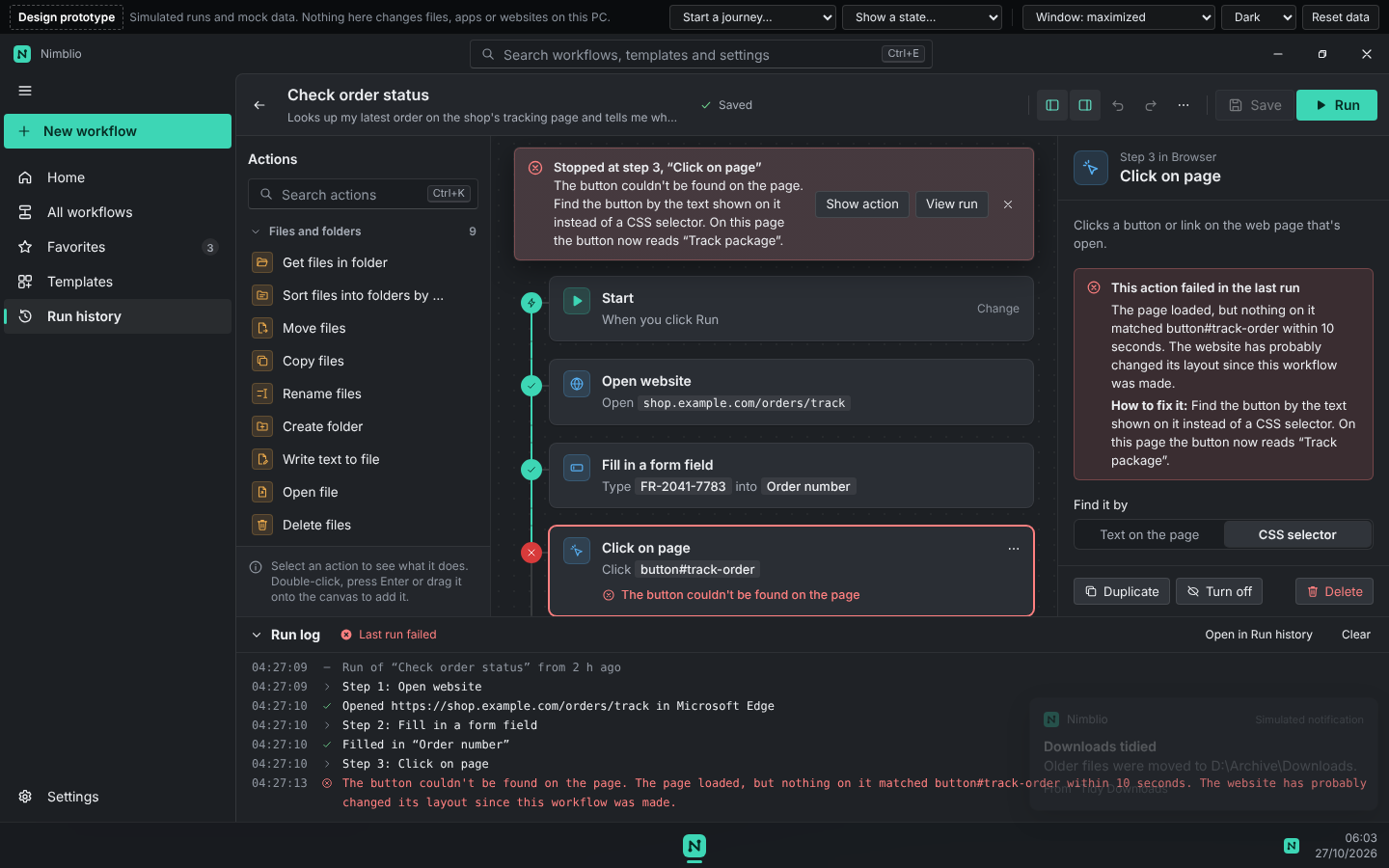This screenshot has width=1389, height=868.
Task: Click the Search actions field
Action: coord(363,194)
